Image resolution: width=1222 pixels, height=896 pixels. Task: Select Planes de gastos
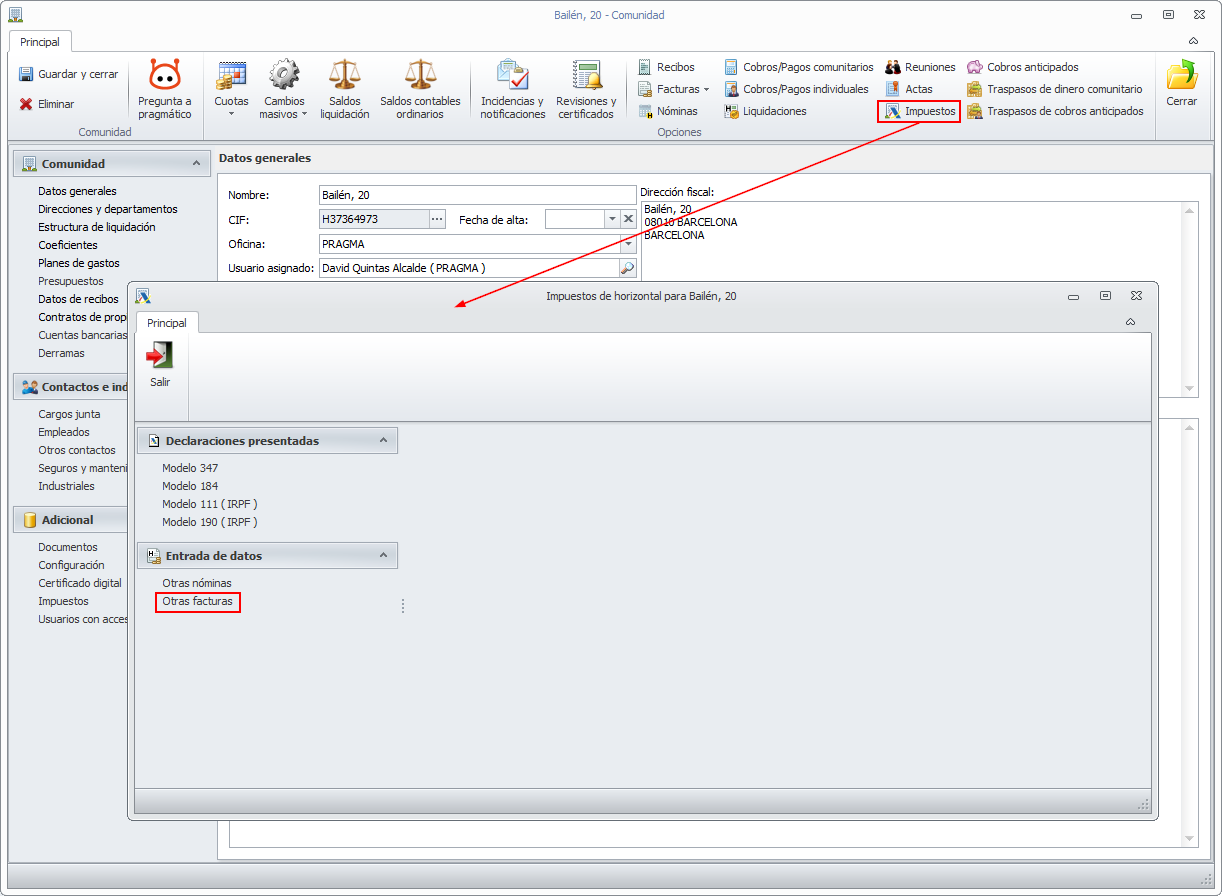pos(79,263)
